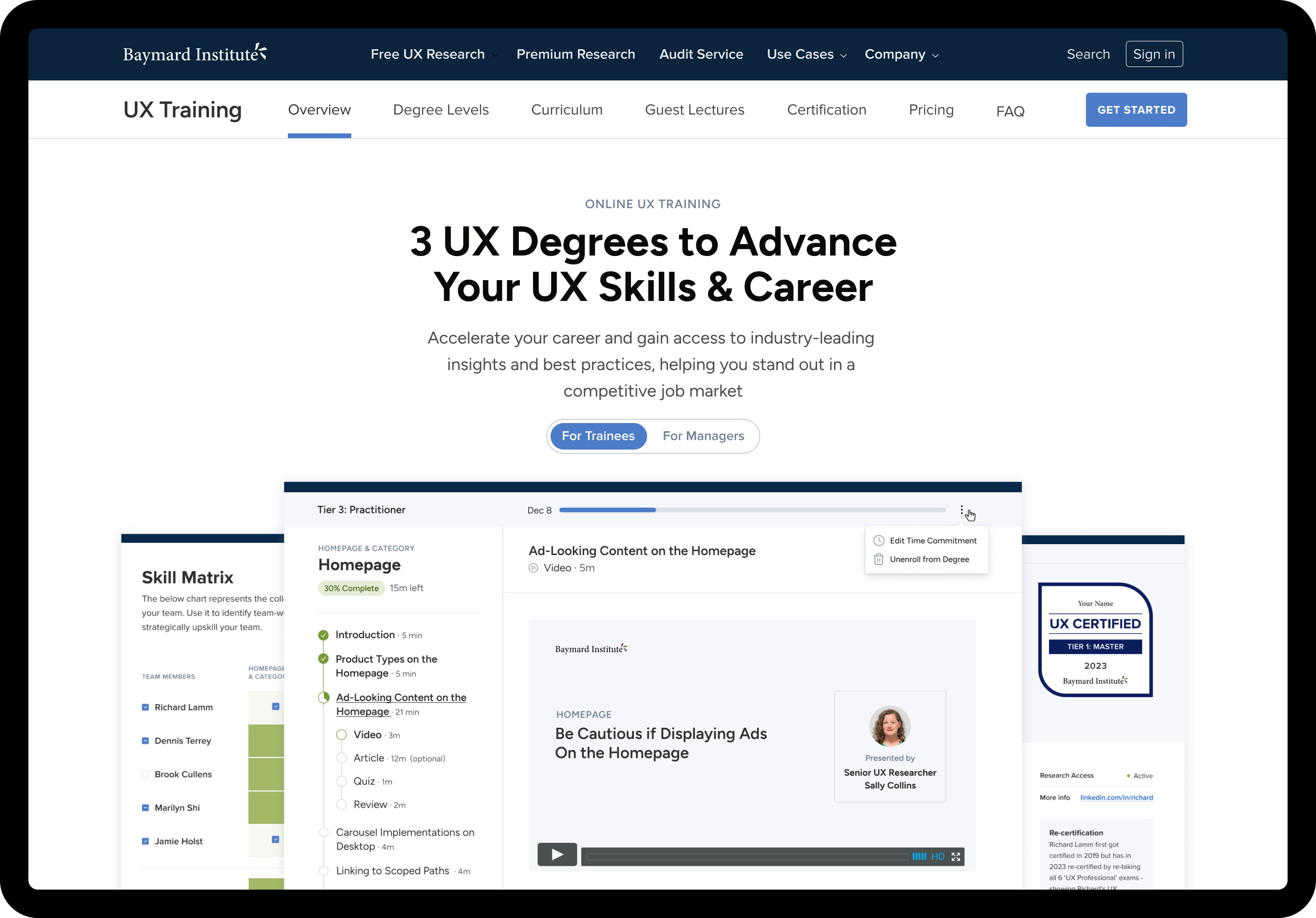The height and width of the screenshot is (918, 1316).
Task: Click the completed checkmark for Introduction
Action: 323,635
